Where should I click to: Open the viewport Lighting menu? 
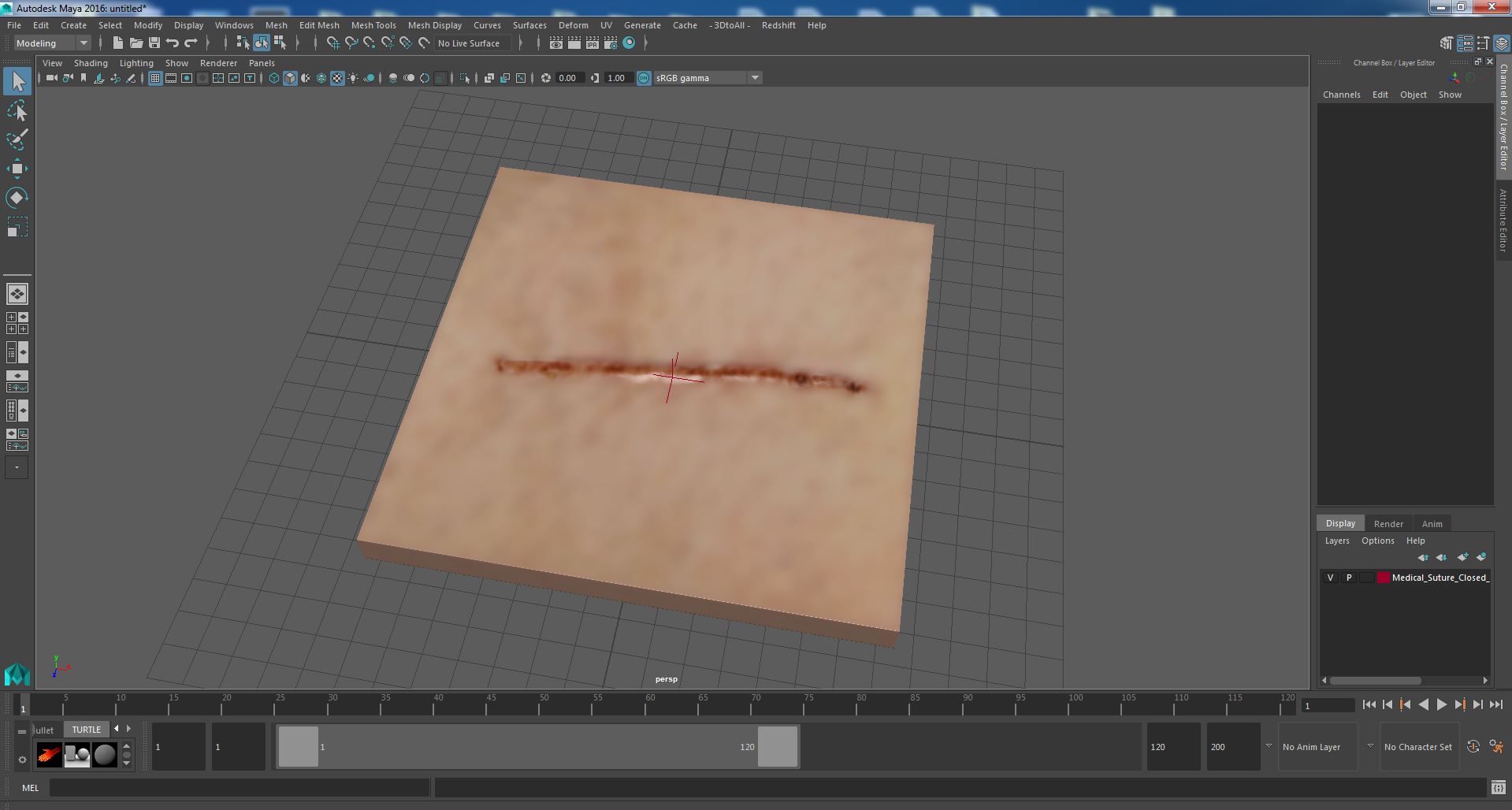click(x=136, y=63)
